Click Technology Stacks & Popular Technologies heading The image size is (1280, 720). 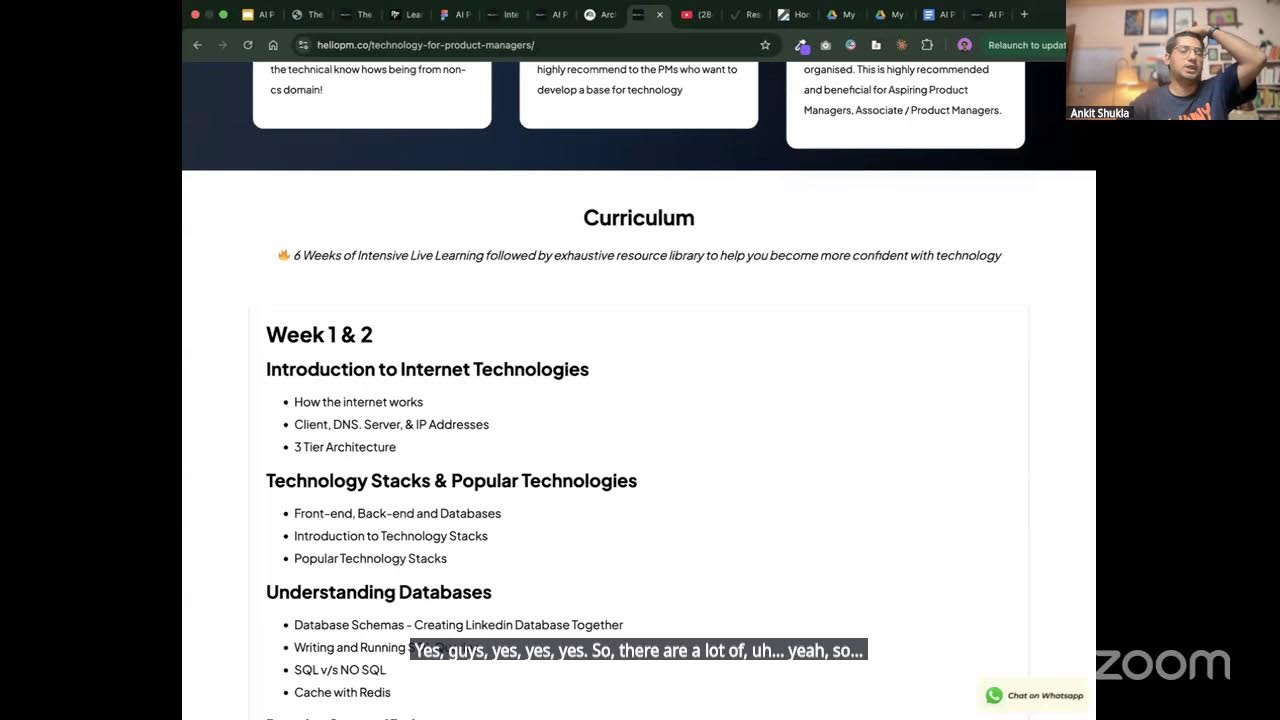[451, 481]
